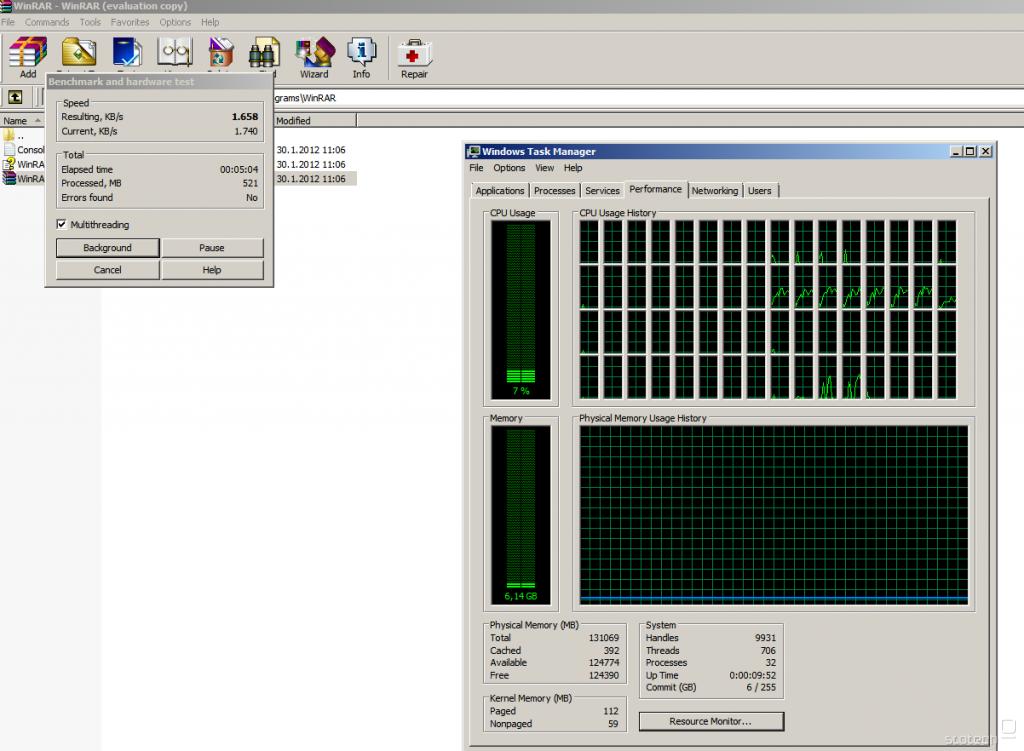1024x751 pixels.
Task: Click the Commit (GB) value 6 / 255
Action: [x=761, y=687]
